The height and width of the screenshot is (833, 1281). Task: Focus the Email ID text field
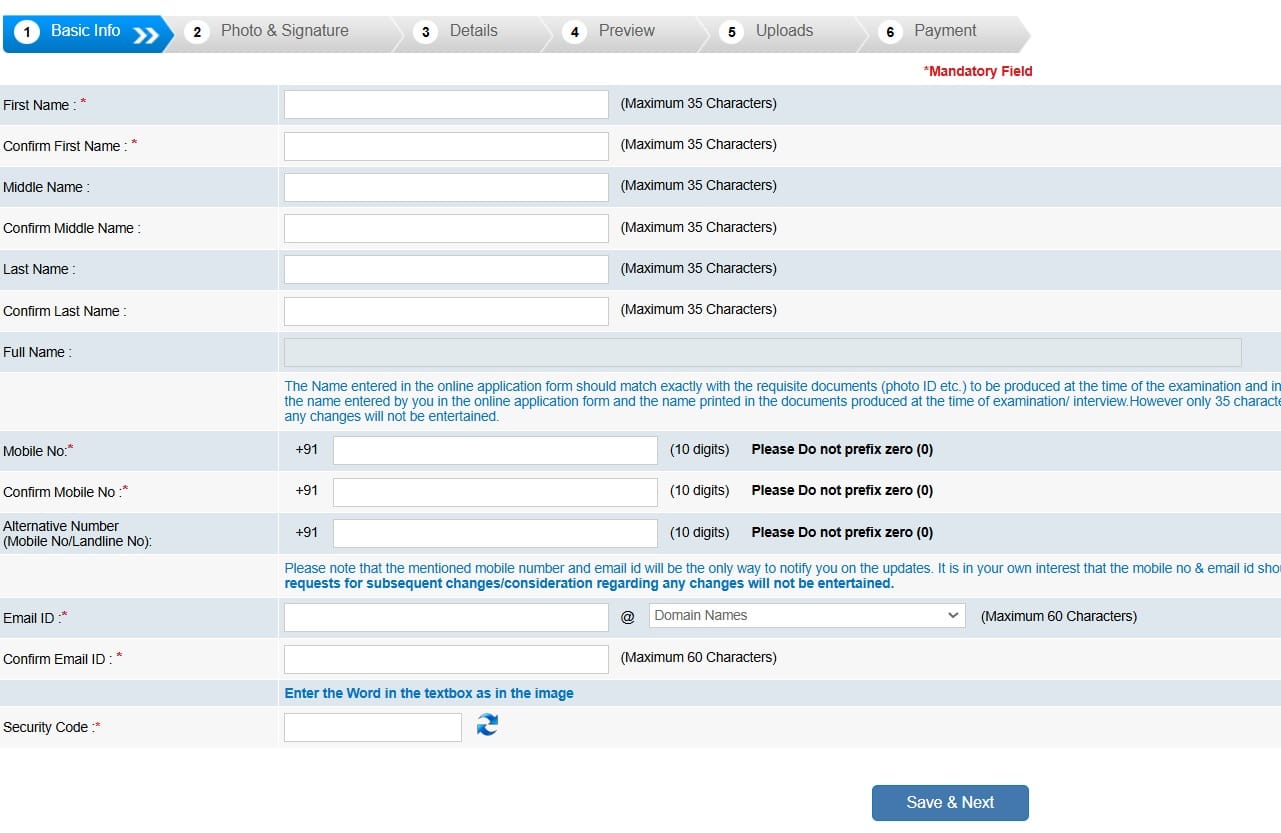[x=446, y=617]
